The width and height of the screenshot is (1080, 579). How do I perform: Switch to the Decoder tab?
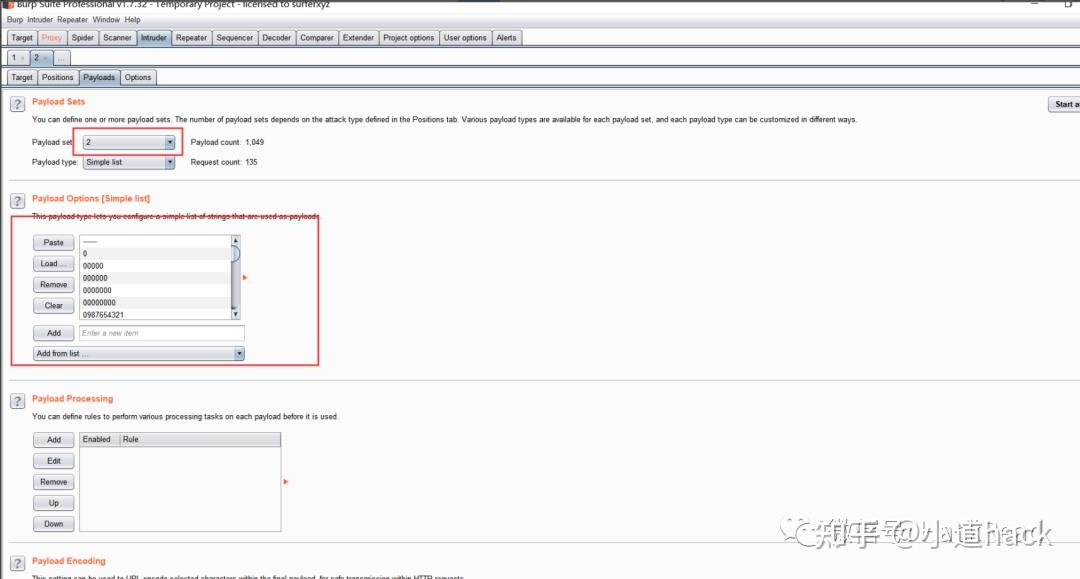(277, 38)
